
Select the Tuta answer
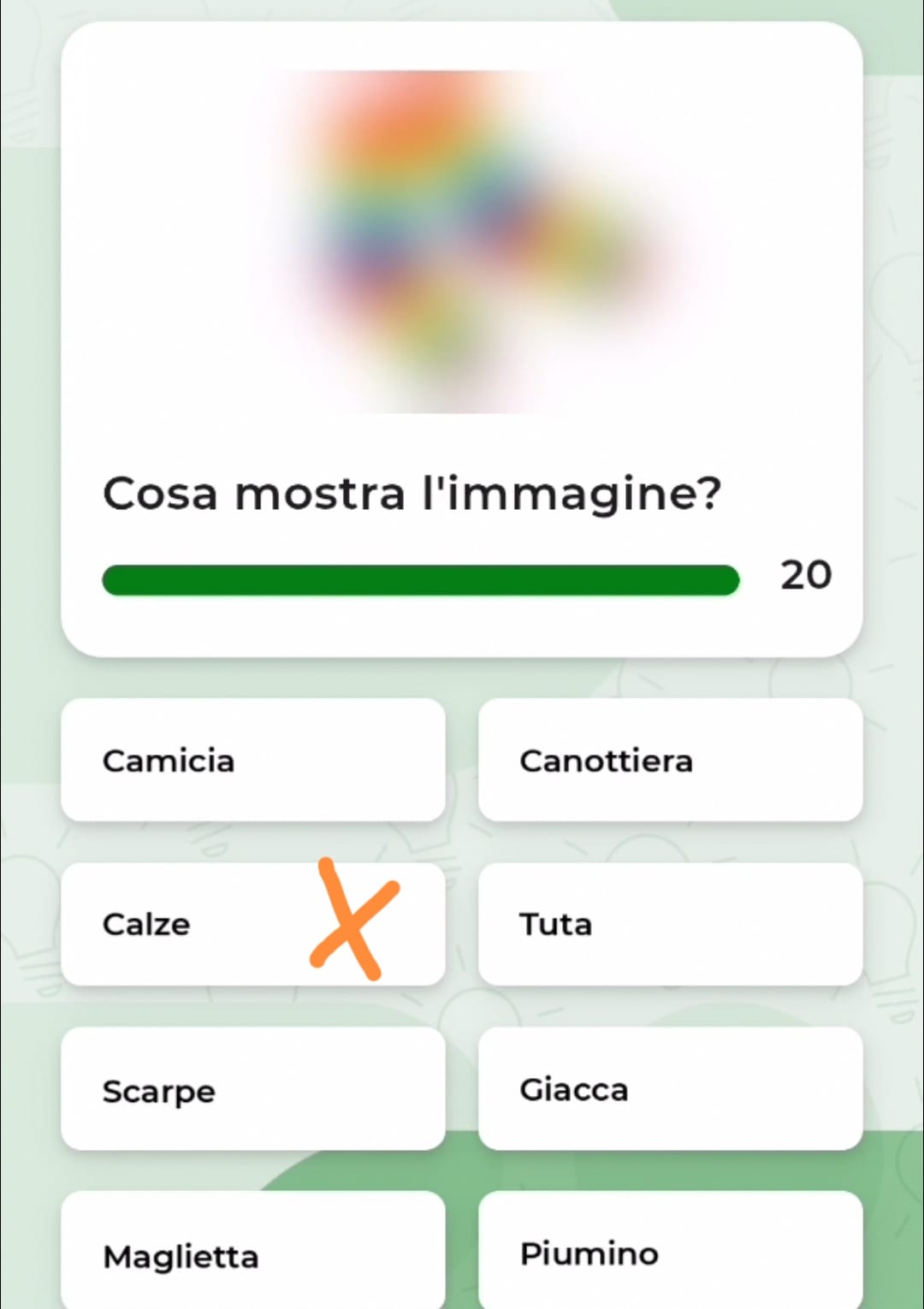pyautogui.click(x=670, y=924)
